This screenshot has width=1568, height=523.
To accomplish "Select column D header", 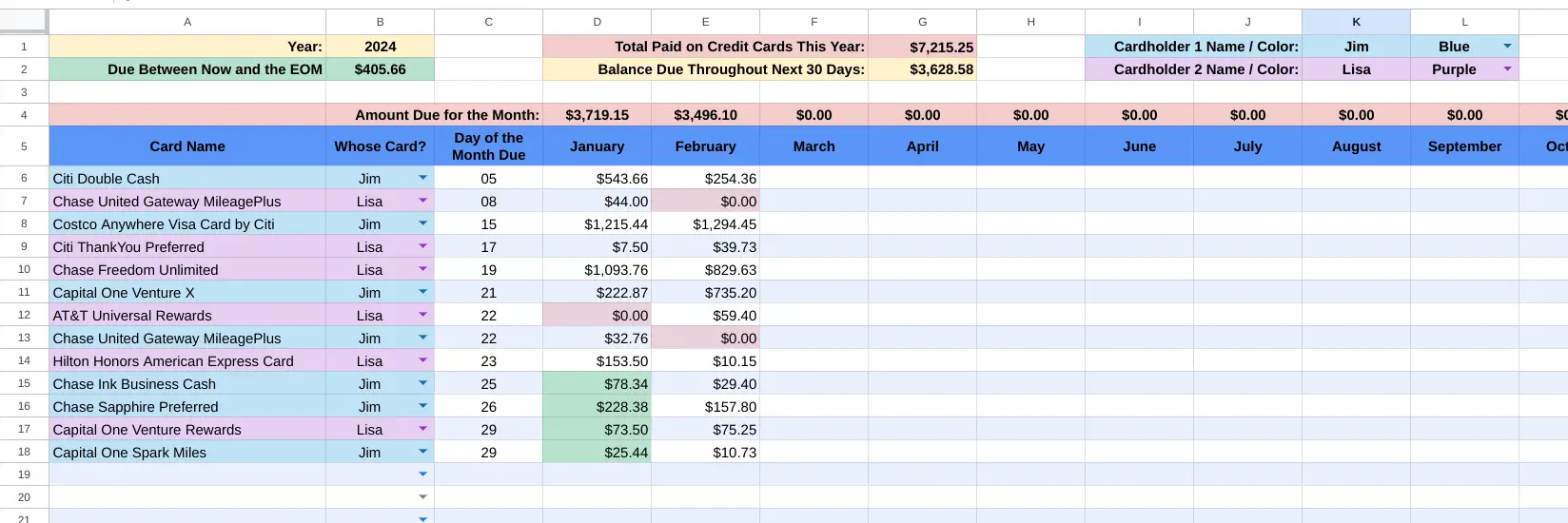I will [598, 22].
